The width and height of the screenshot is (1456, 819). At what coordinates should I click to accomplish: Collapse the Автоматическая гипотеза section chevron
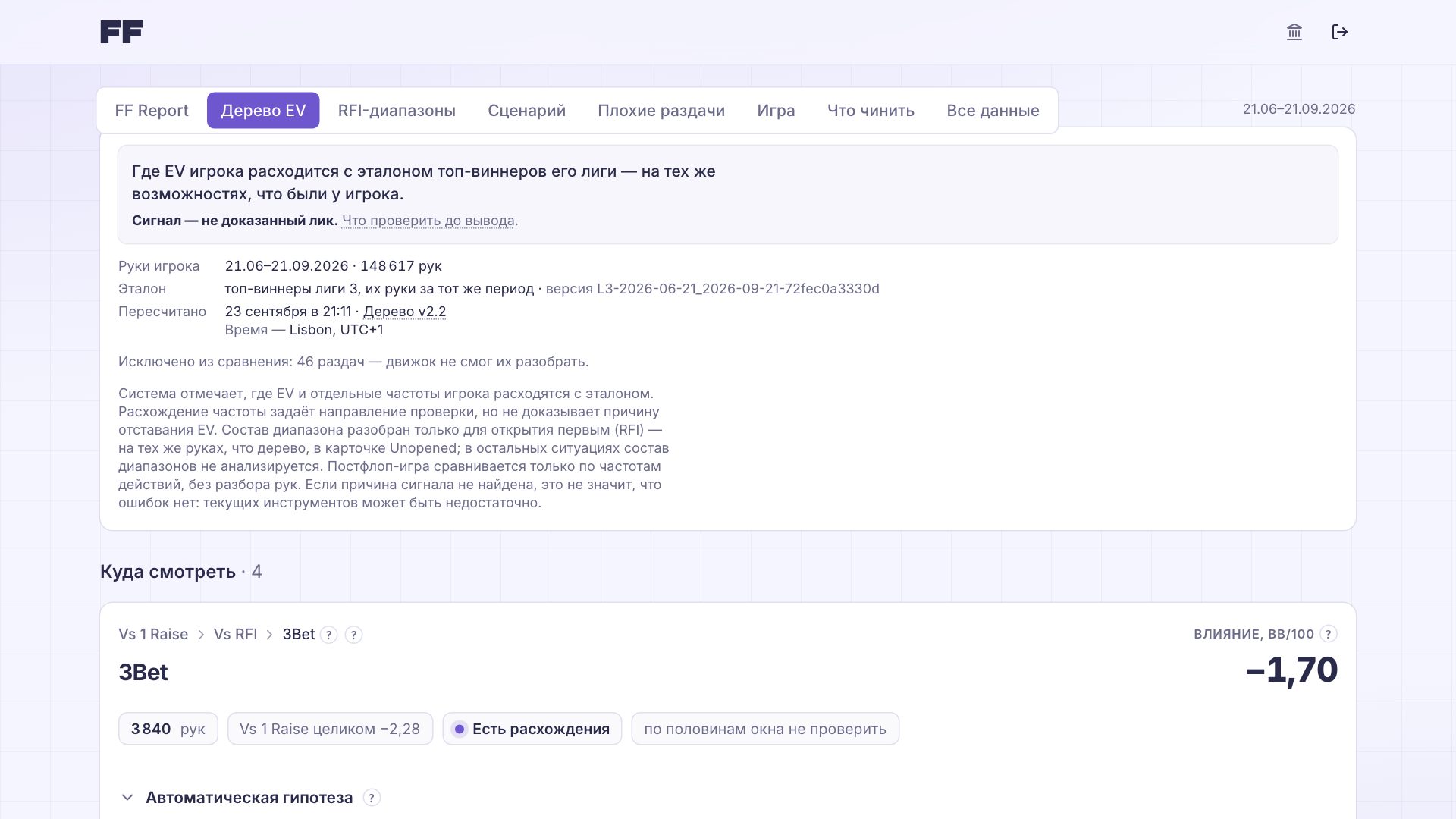[x=127, y=798]
